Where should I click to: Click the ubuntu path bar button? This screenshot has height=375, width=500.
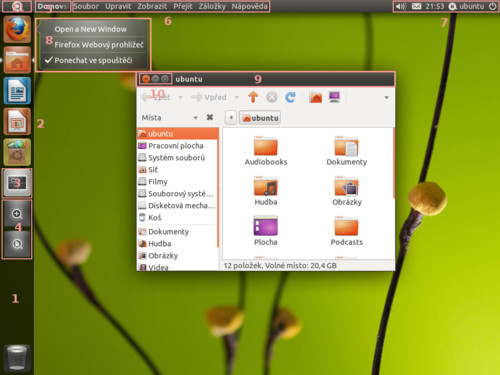tap(260, 118)
